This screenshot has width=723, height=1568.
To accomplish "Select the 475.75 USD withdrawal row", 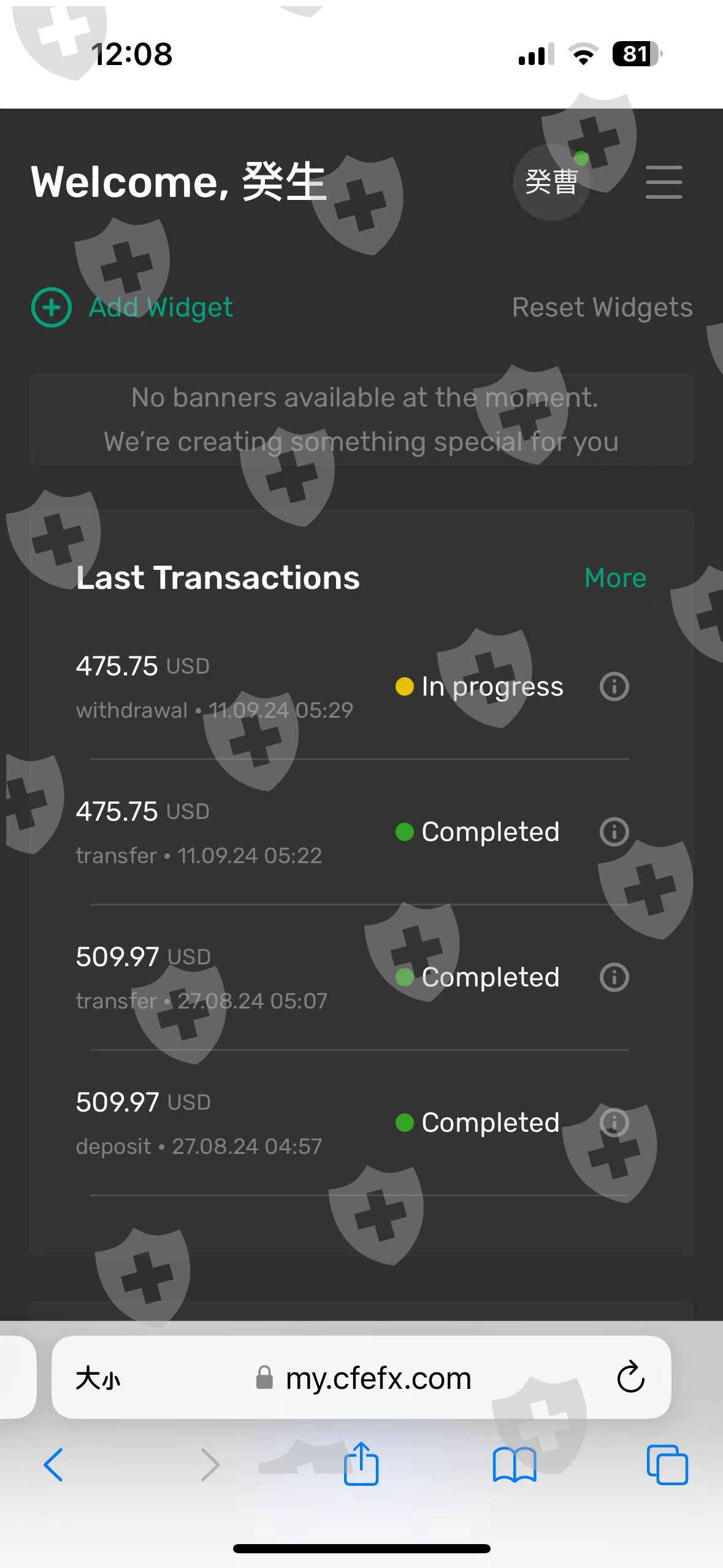I will (x=215, y=687).
